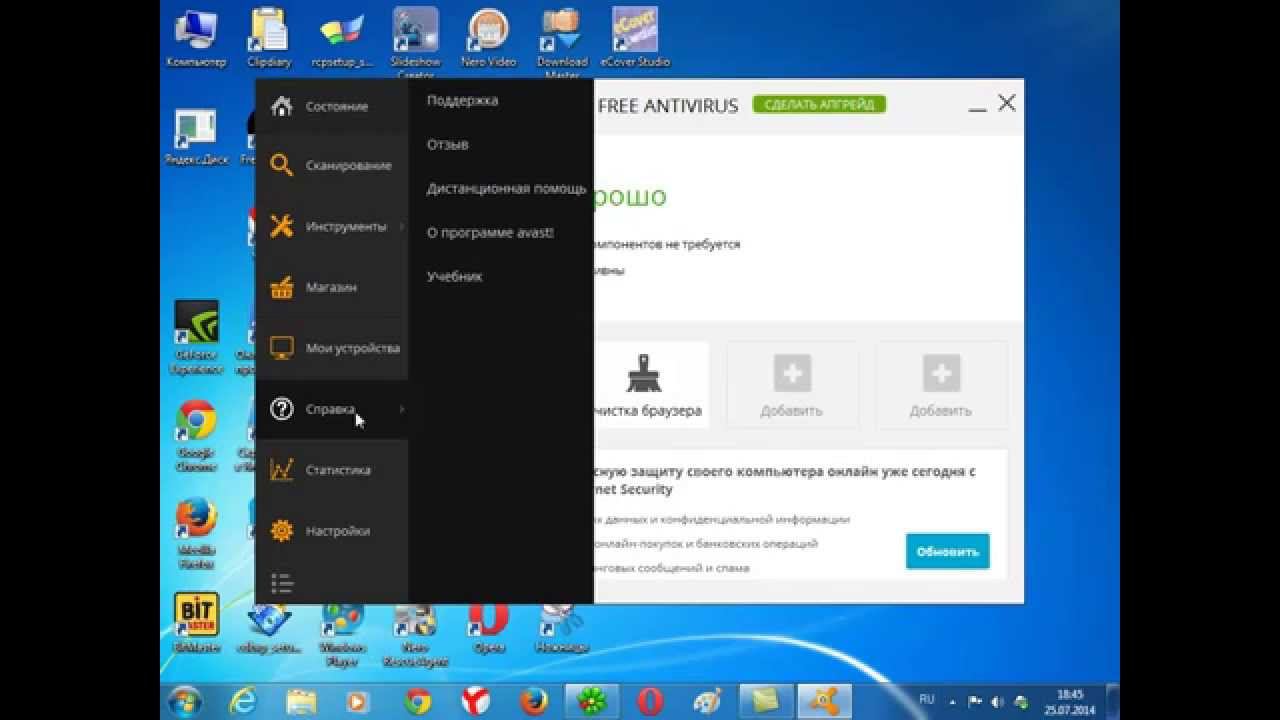This screenshot has width=1280, height=720.
Task: Click the list icon at bottom of avast sidebar
Action: tap(282, 584)
